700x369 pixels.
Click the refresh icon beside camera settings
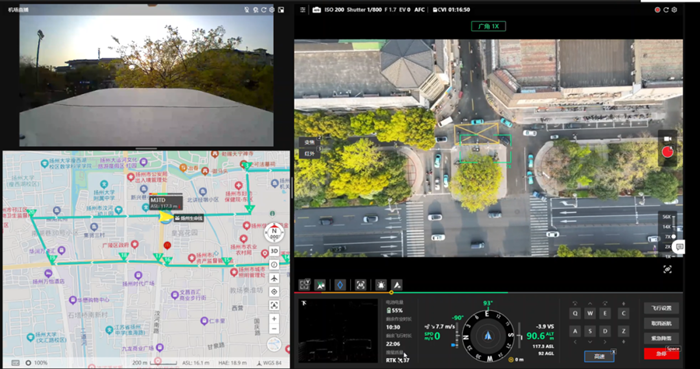point(666,10)
